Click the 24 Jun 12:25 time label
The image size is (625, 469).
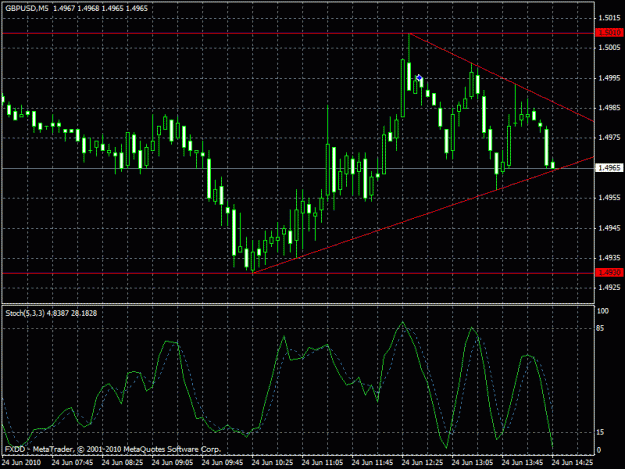[423, 462]
